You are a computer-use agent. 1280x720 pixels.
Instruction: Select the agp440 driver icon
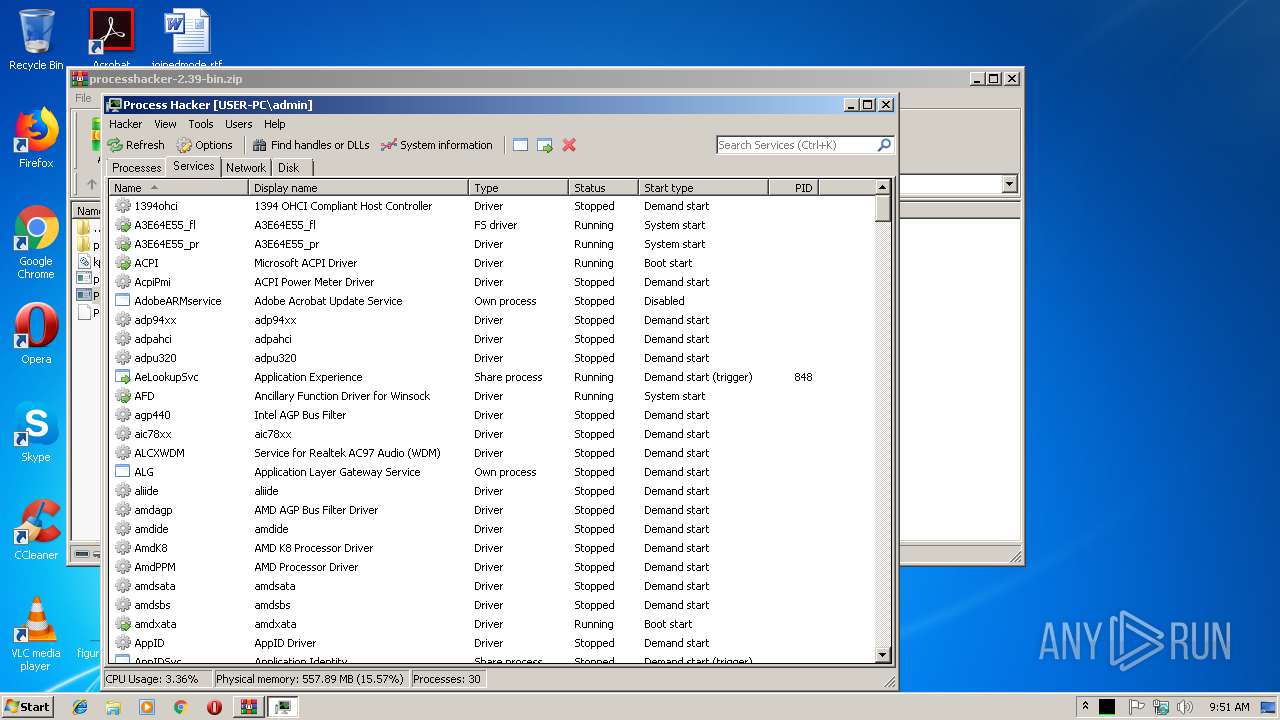click(123, 415)
